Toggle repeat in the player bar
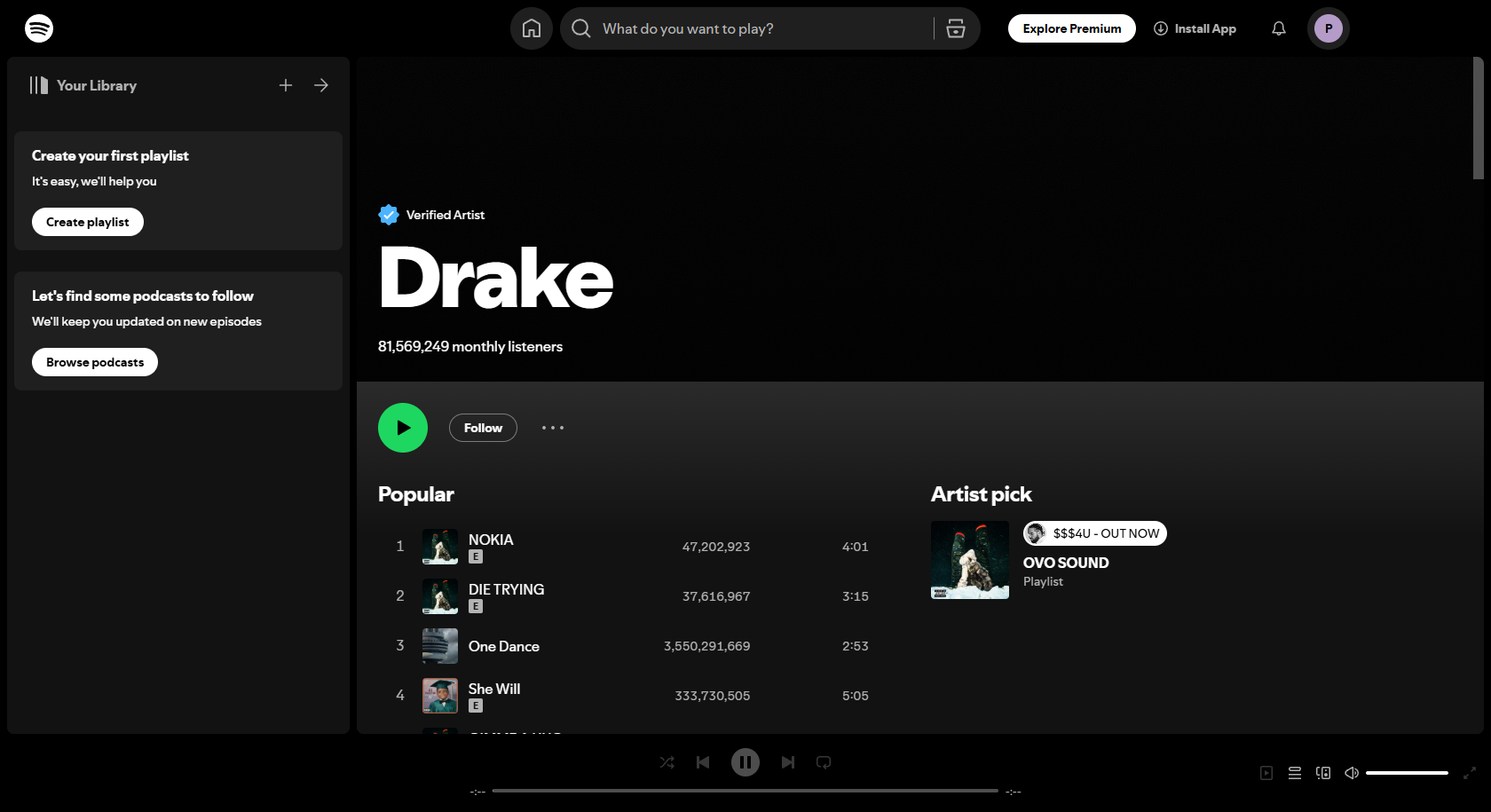 click(824, 762)
